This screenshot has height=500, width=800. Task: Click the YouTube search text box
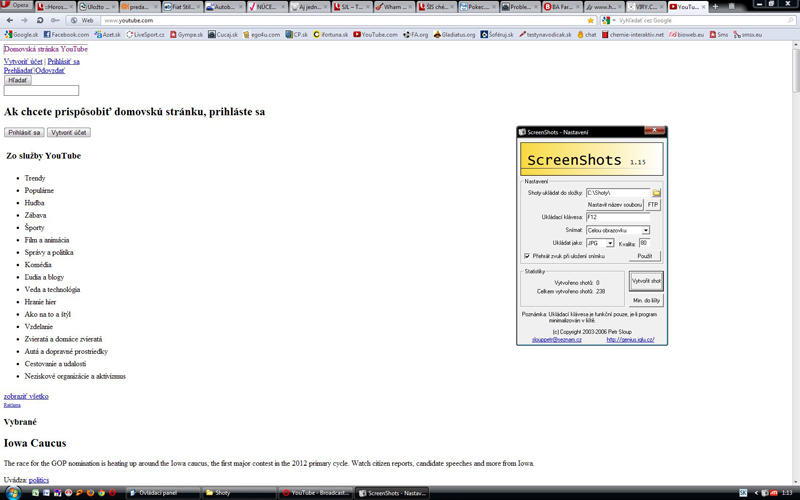pos(41,91)
